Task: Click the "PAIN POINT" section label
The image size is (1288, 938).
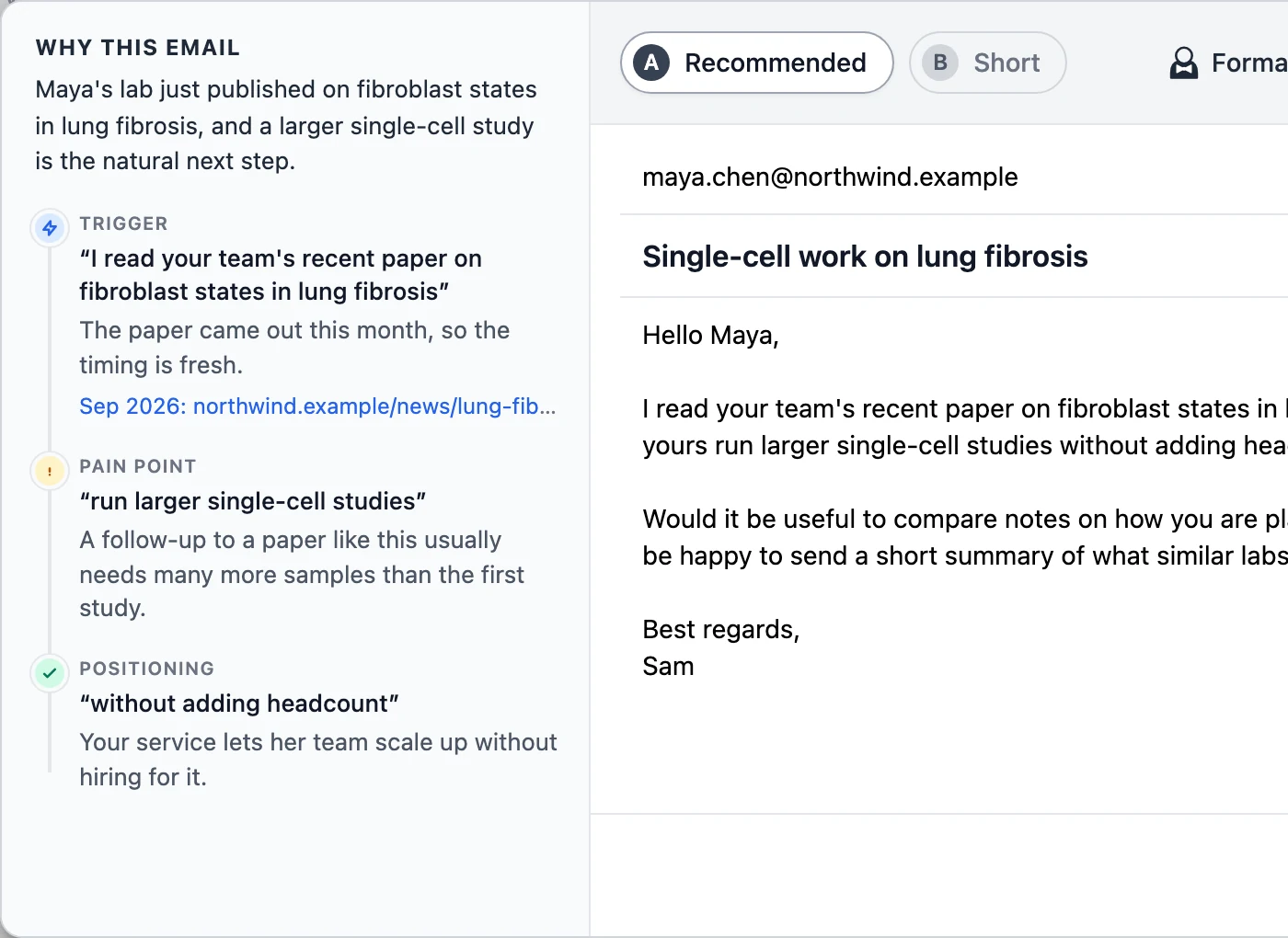Action: click(x=138, y=466)
